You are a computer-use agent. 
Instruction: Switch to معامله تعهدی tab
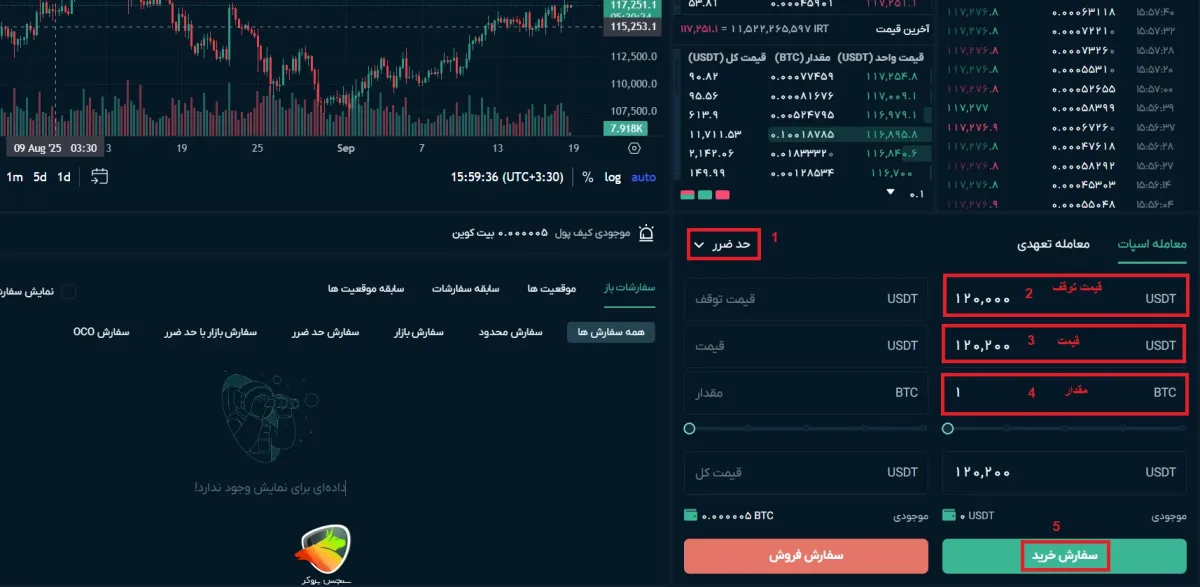(x=1053, y=244)
